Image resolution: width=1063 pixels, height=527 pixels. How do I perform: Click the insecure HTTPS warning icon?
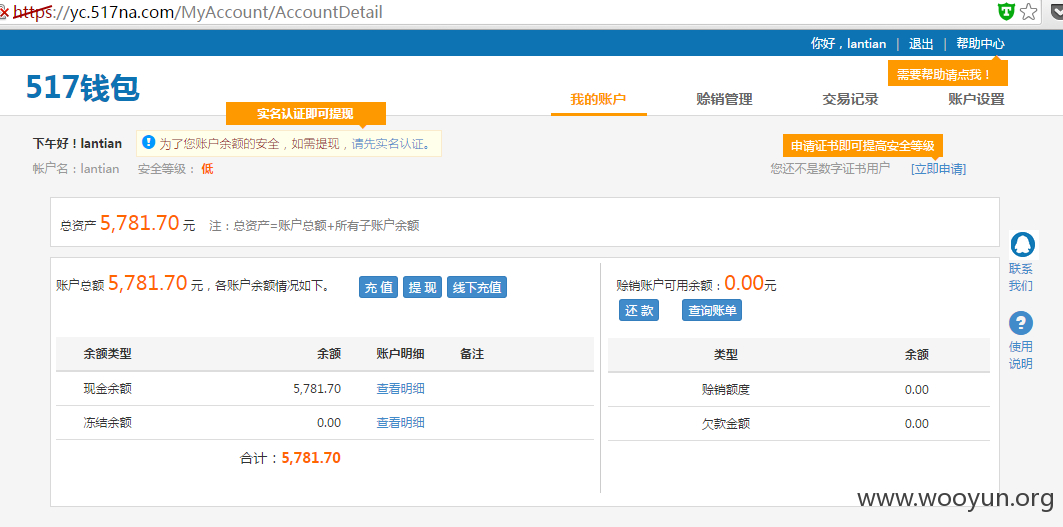[5, 12]
